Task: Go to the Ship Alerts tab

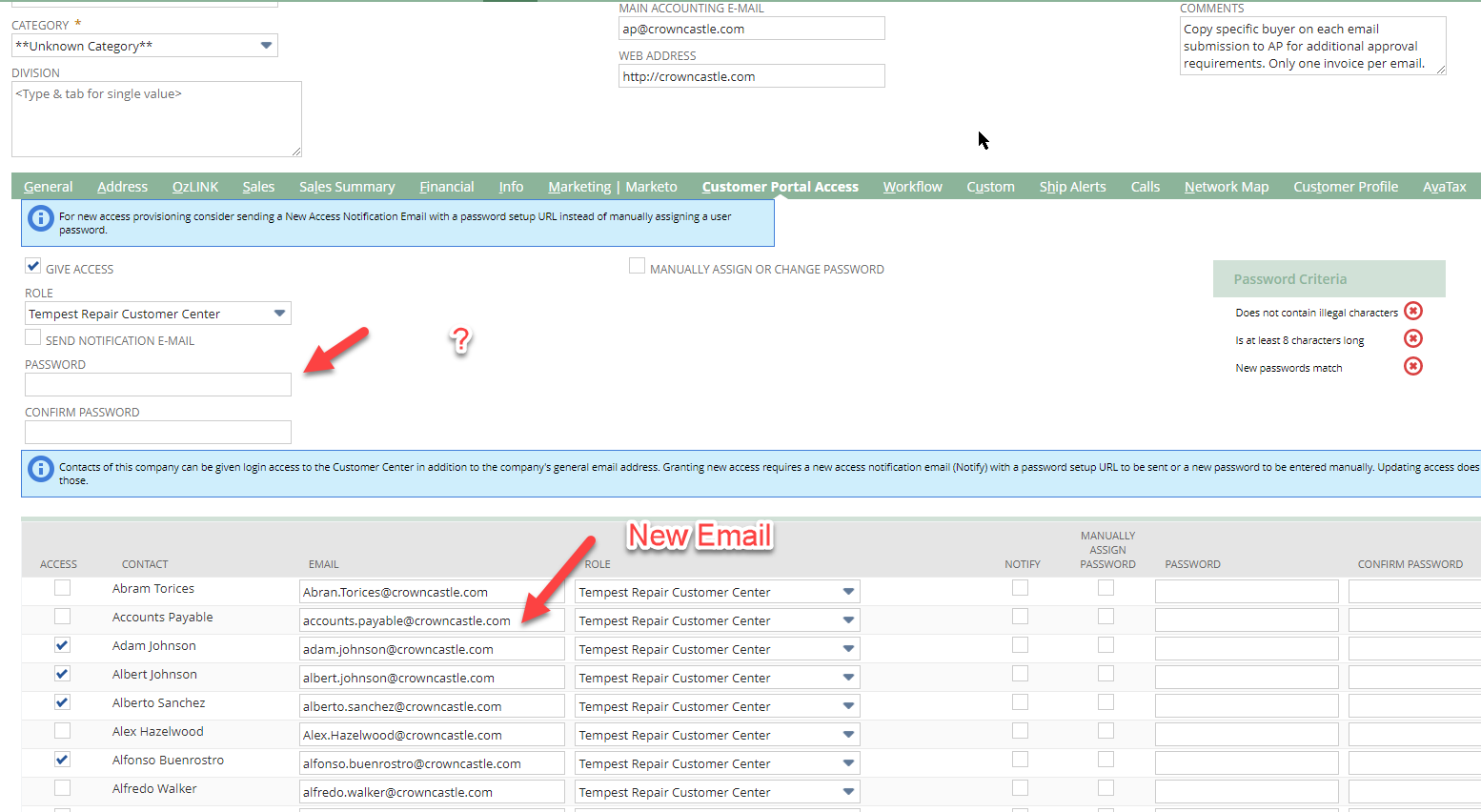Action: pos(1073,187)
